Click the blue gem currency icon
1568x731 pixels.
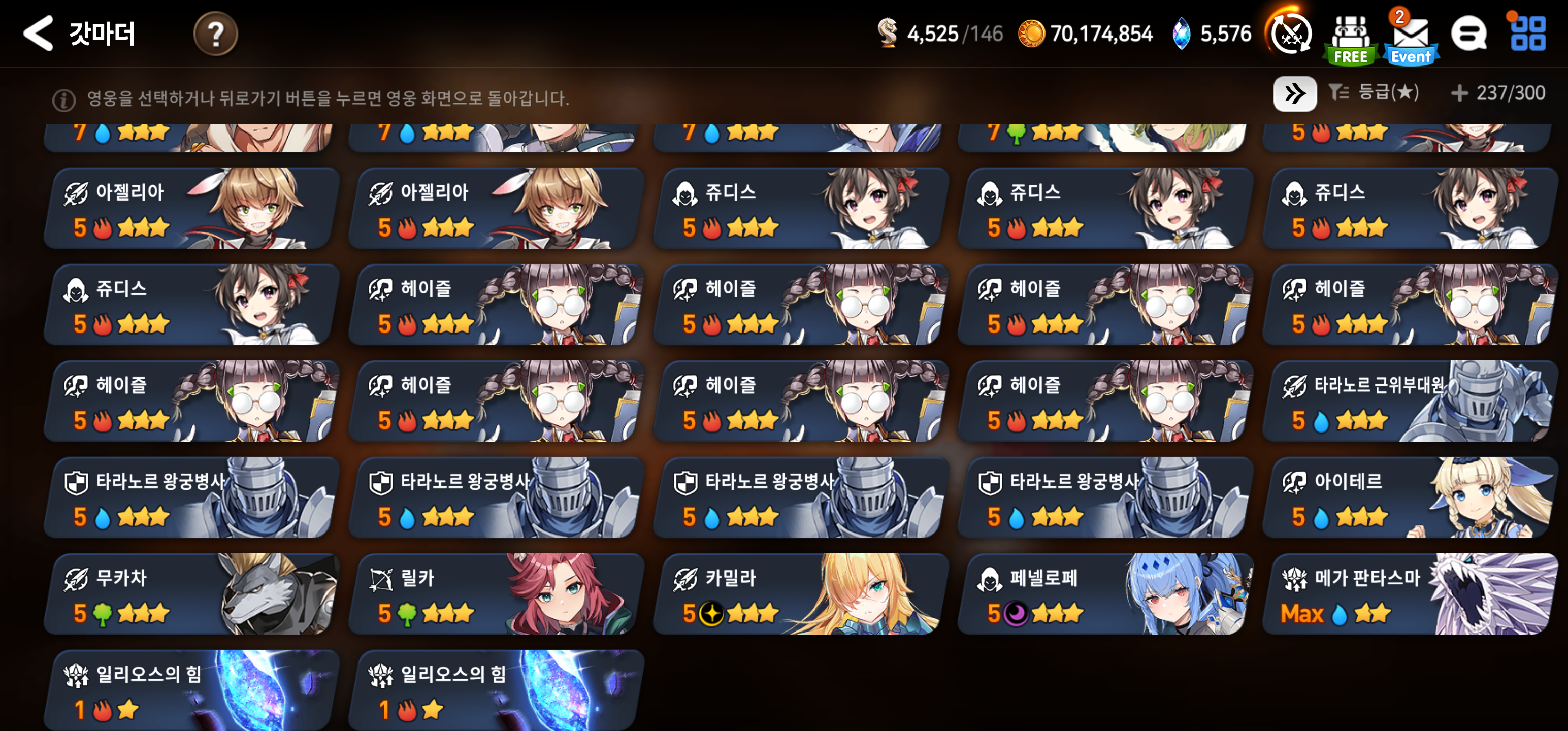coord(1181,34)
